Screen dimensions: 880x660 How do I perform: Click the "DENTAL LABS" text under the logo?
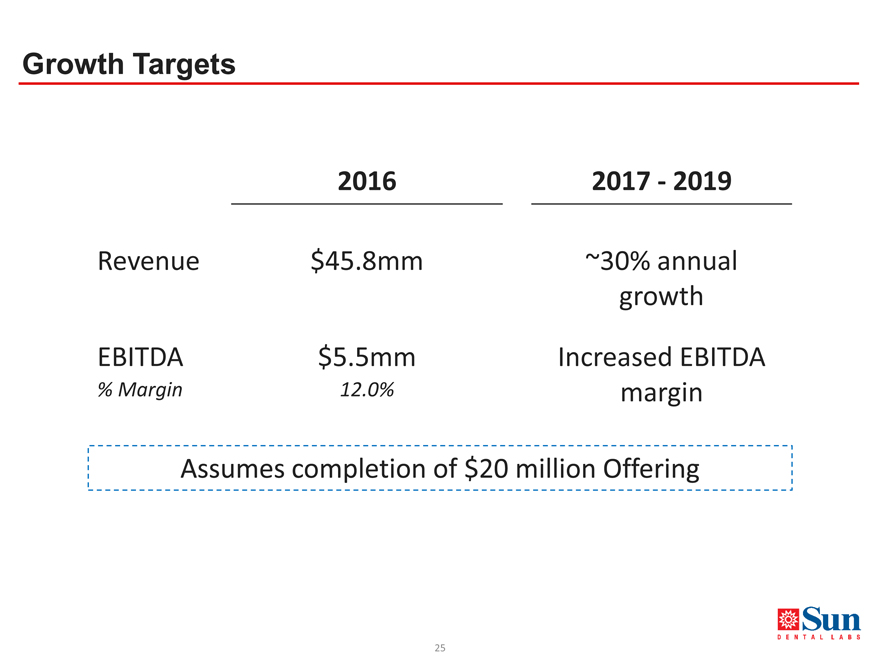coord(818,637)
